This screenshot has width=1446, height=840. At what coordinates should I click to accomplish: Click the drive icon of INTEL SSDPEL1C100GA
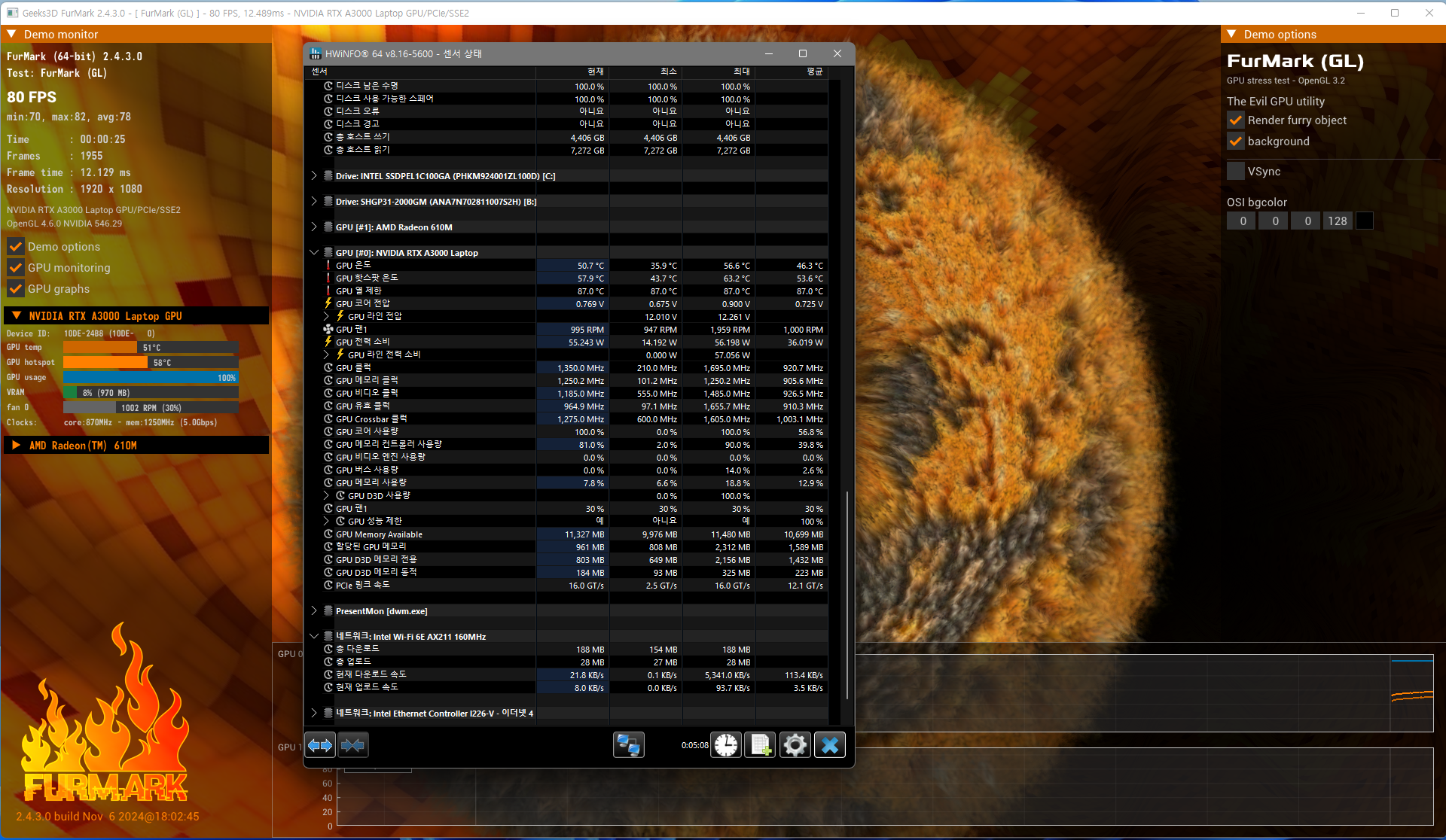tap(328, 176)
